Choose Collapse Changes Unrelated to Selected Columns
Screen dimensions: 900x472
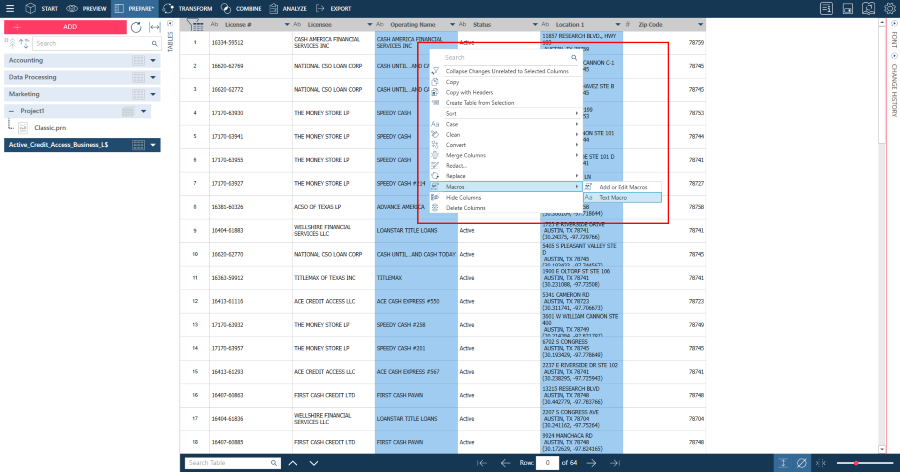(507, 71)
